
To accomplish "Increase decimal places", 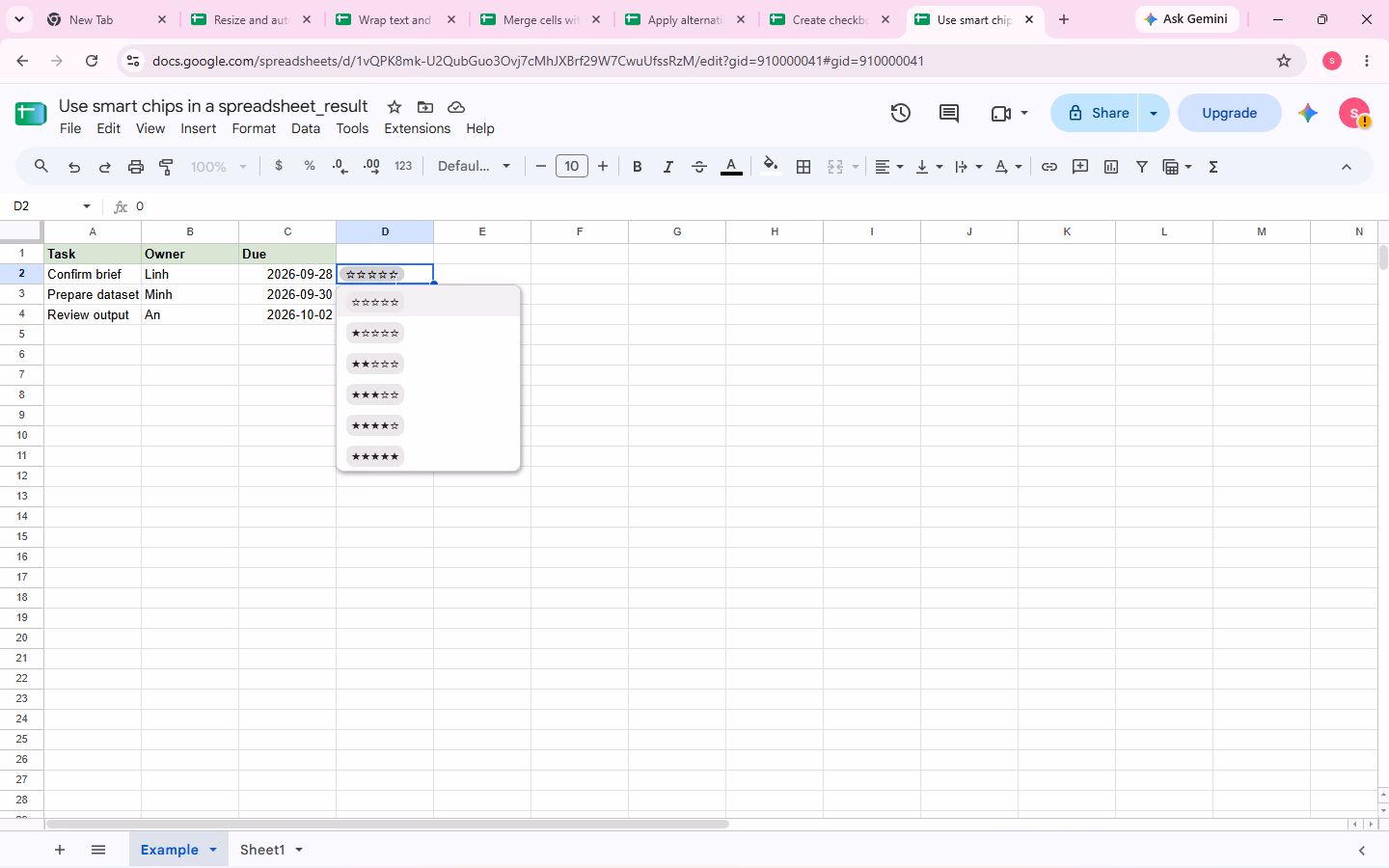I will pos(371,166).
